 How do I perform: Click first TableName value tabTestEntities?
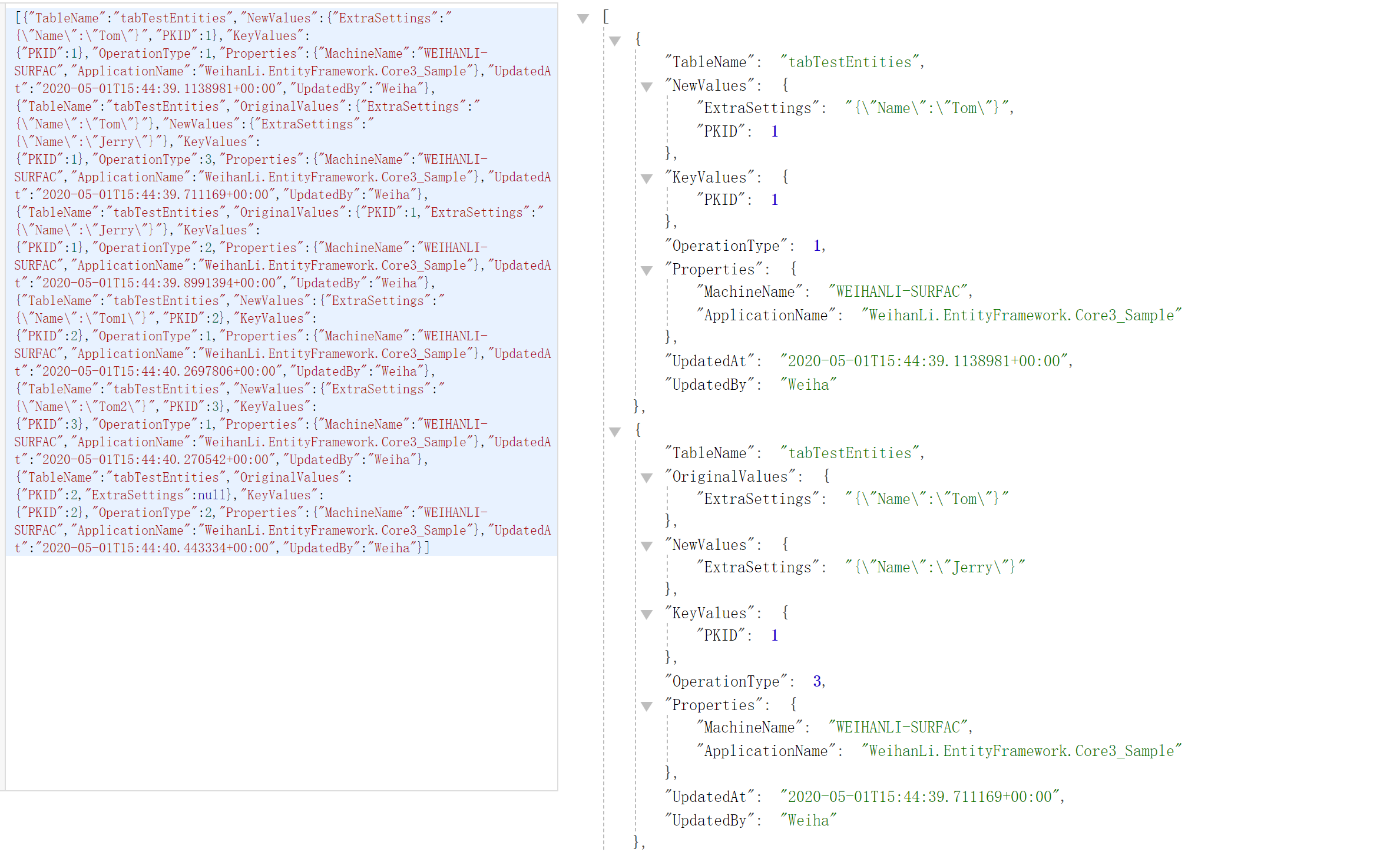[850, 62]
